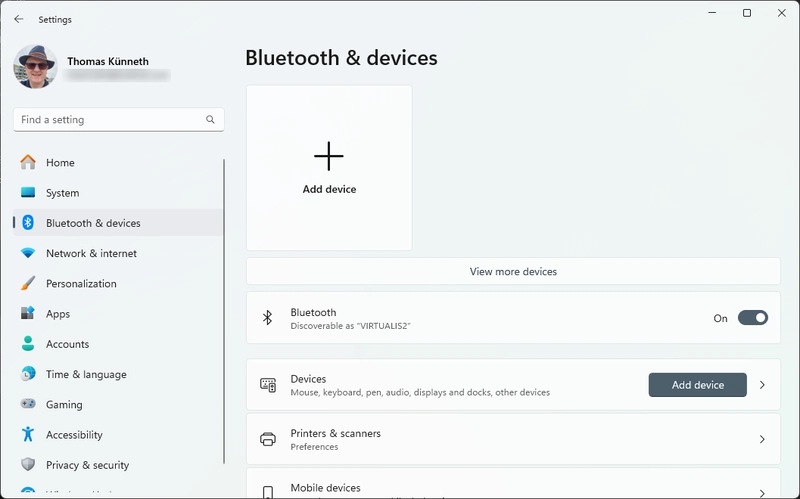
Task: Click the Devices row title
Action: click(308, 379)
